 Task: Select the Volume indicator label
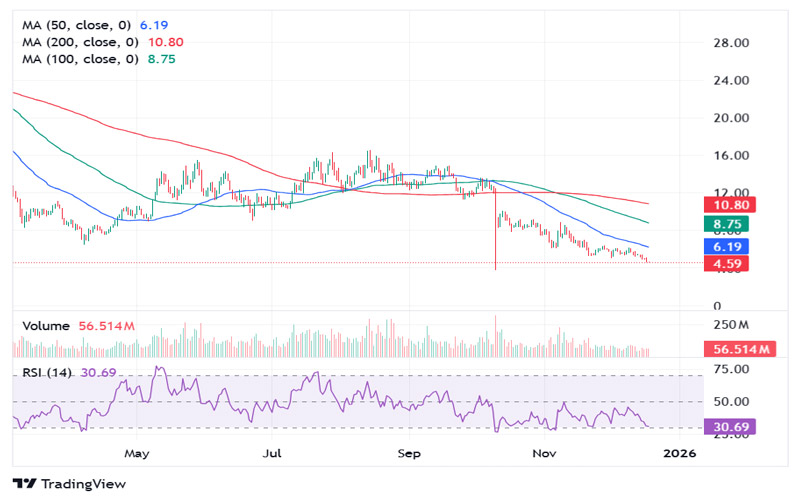tap(46, 326)
